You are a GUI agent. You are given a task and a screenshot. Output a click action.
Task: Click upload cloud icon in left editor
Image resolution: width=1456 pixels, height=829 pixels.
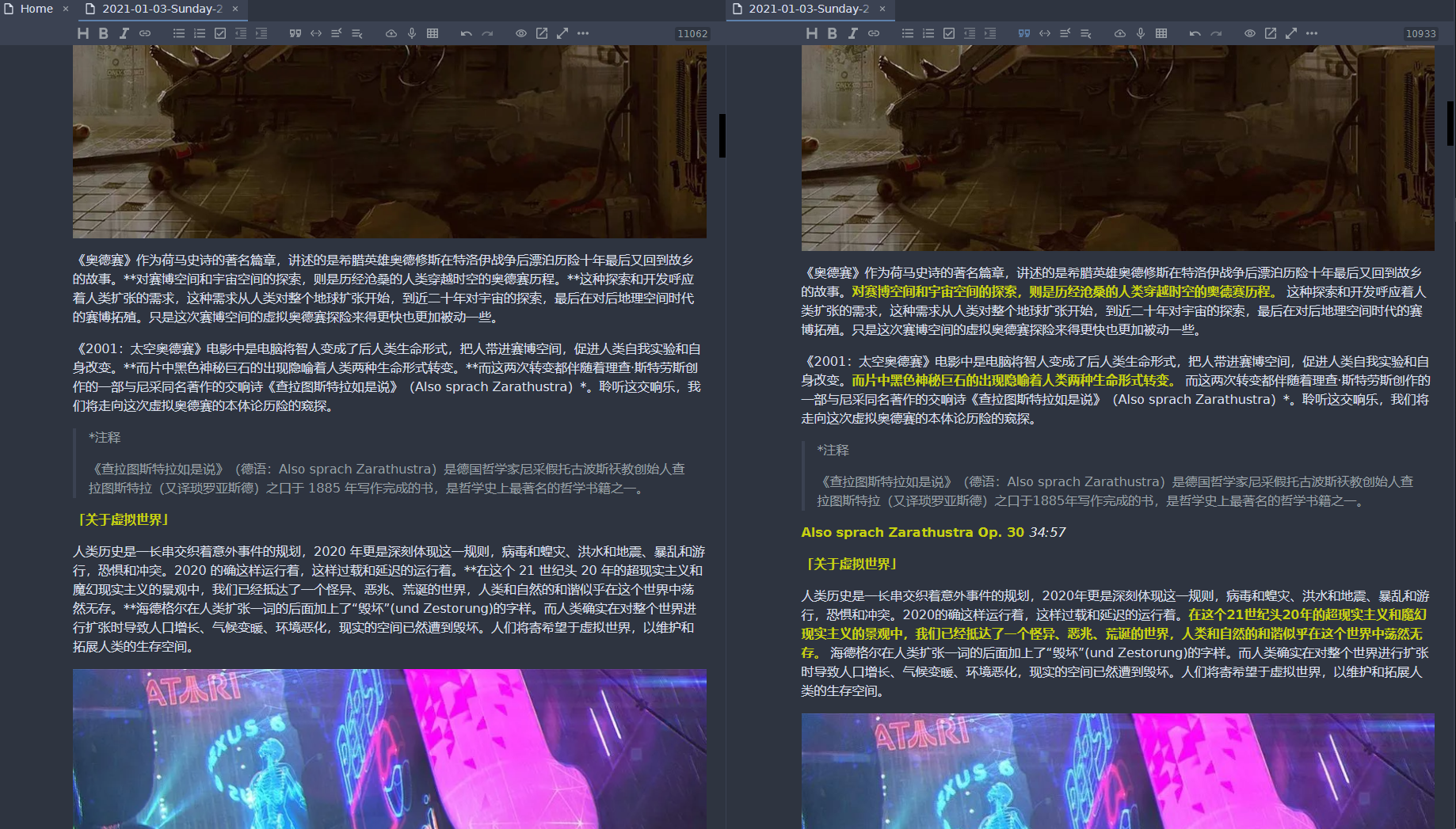coord(391,33)
